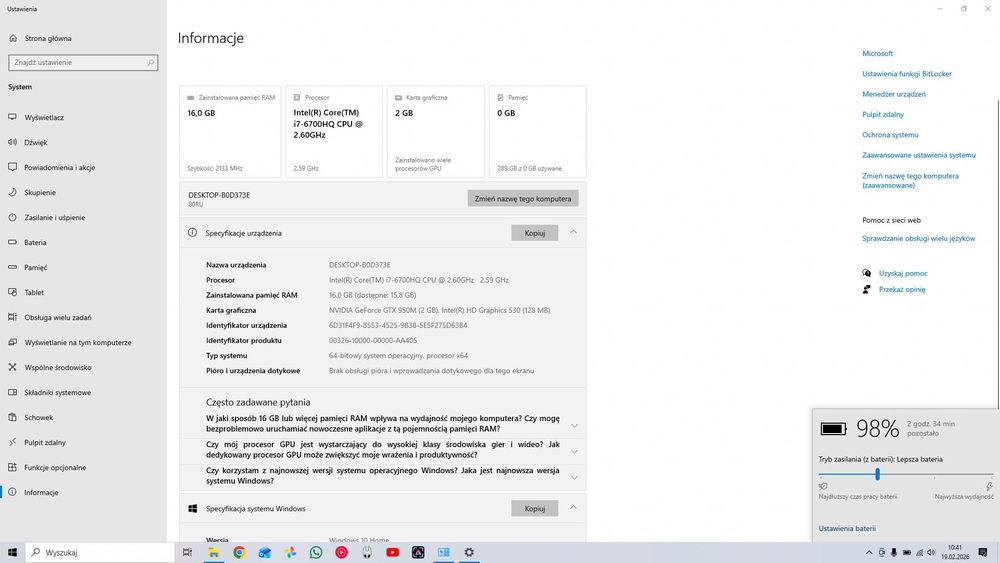Click the Informacje sidebar icon
Viewport: 1000px width, 563px height.
tap(12, 492)
